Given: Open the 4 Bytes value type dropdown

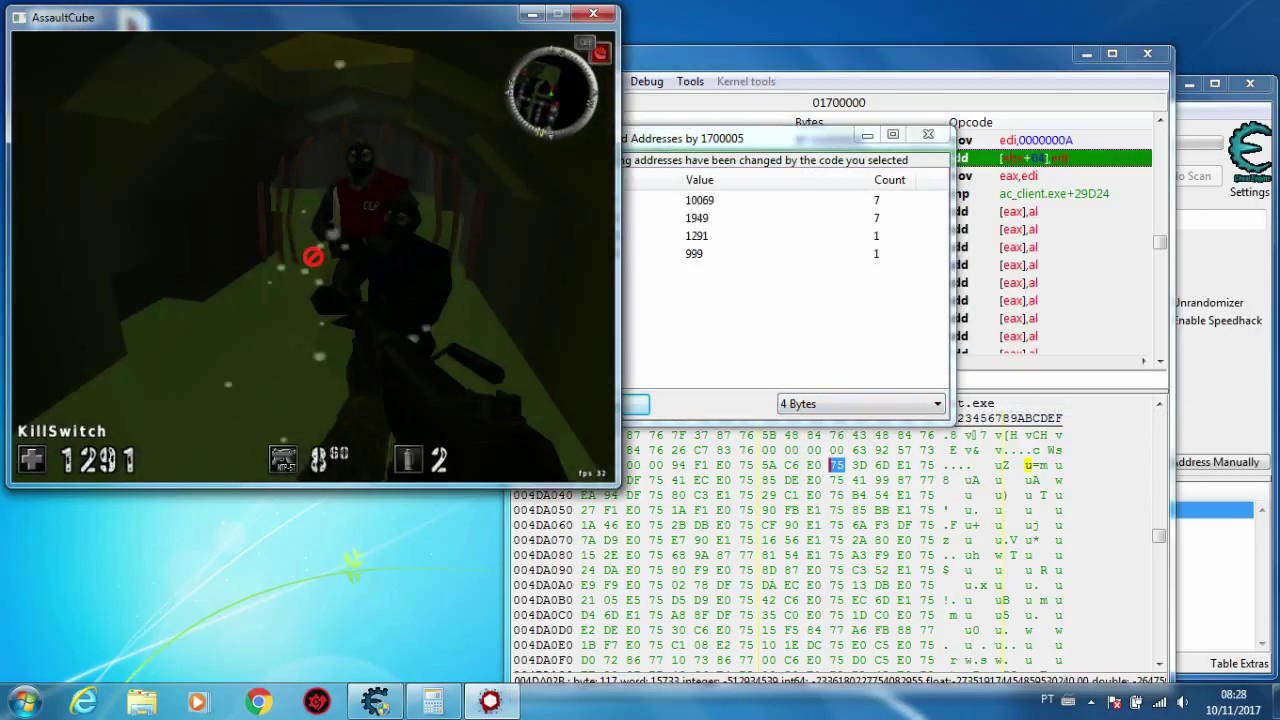Looking at the screenshot, I should pyautogui.click(x=861, y=404).
